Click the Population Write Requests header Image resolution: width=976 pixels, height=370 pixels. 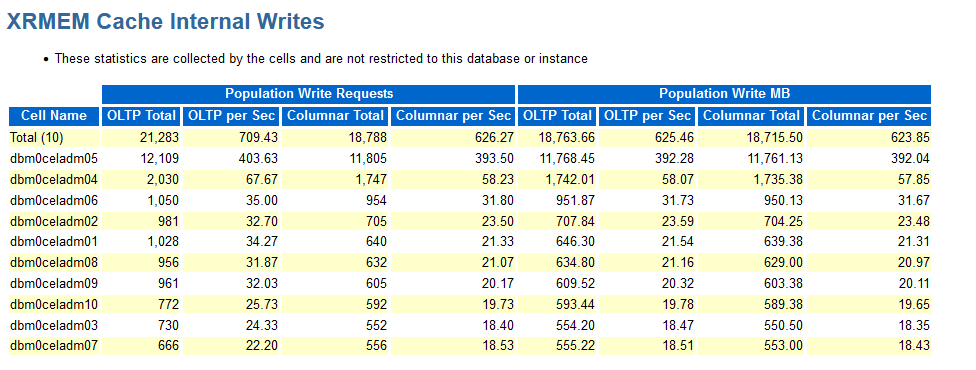coord(309,94)
